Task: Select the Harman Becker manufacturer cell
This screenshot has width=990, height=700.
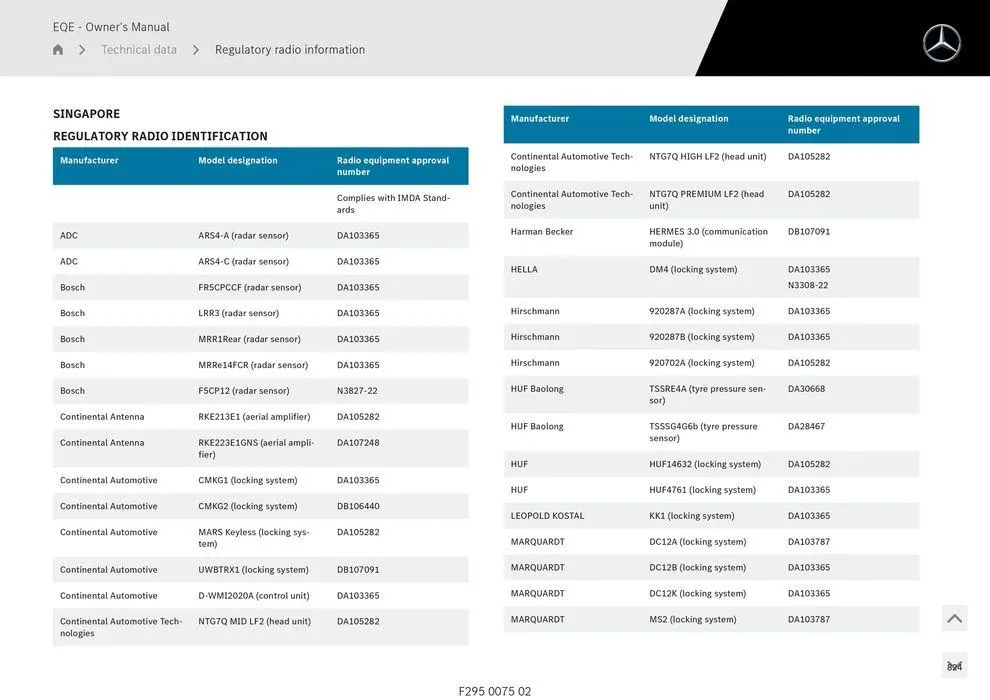Action: [542, 232]
